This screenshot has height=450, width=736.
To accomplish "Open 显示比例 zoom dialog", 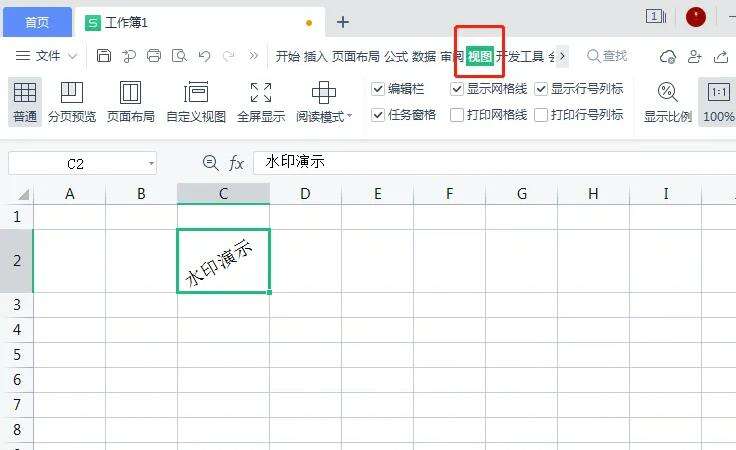I will pyautogui.click(x=667, y=102).
